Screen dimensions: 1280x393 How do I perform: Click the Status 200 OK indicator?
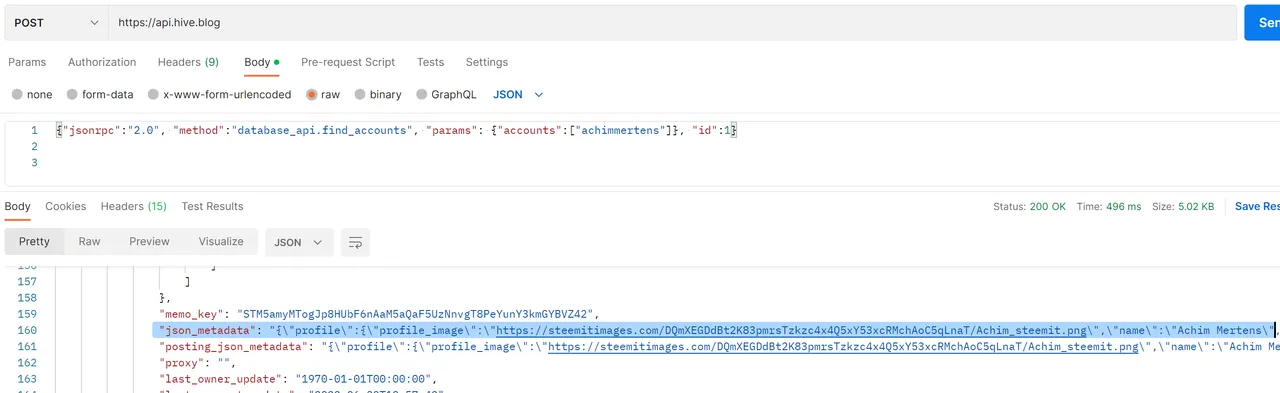pyautogui.click(x=1029, y=206)
